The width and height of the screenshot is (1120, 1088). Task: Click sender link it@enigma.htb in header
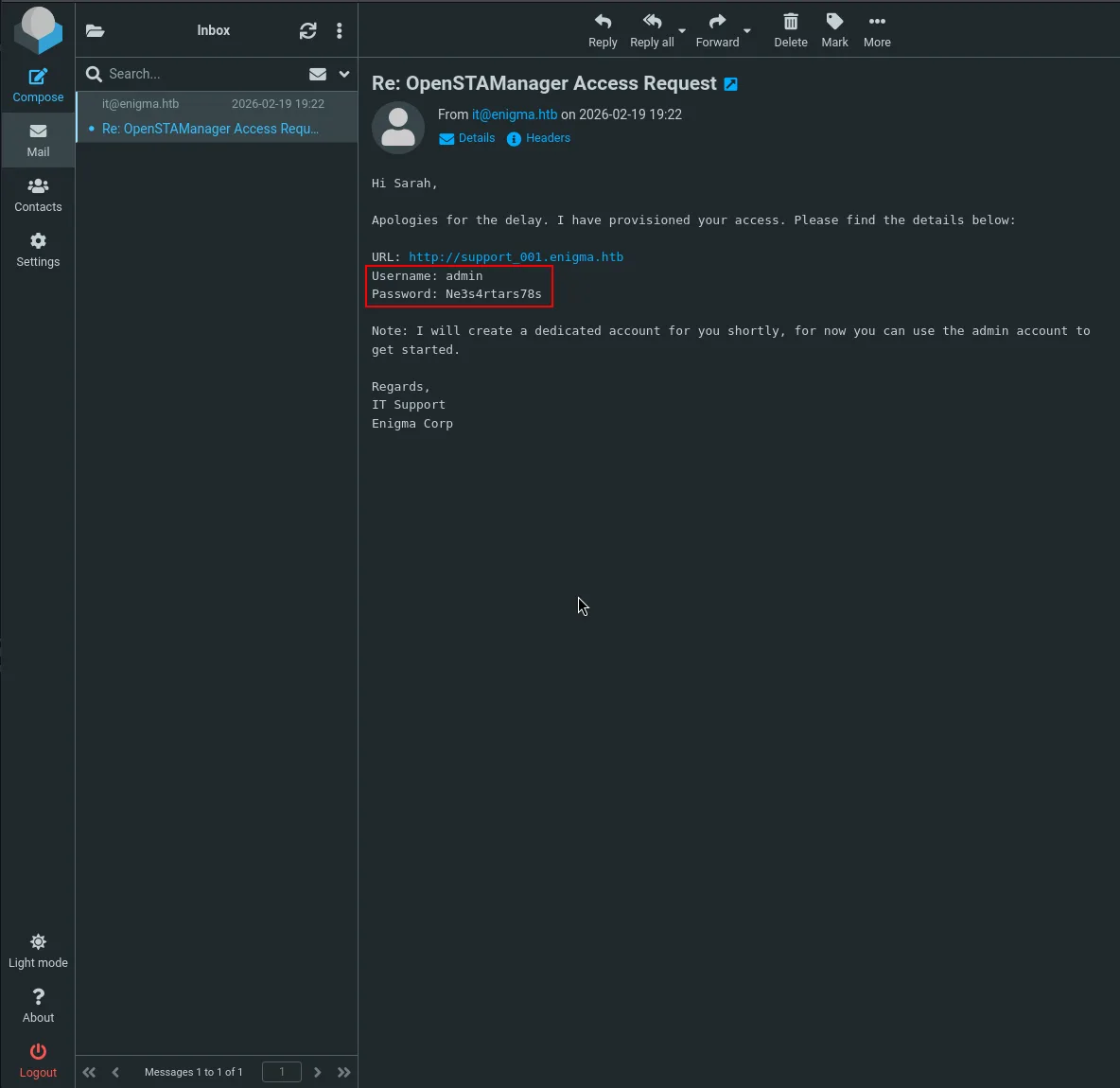(x=515, y=114)
